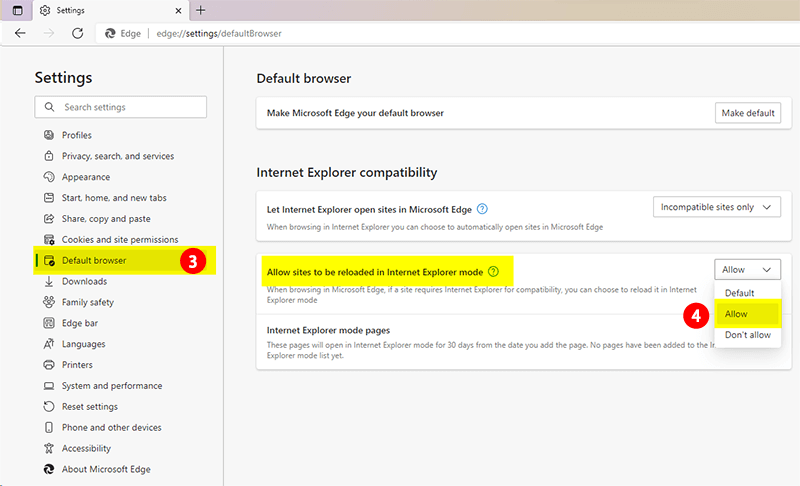Click the Accessibility icon in sidebar
Image resolution: width=800 pixels, height=486 pixels.
[49, 449]
